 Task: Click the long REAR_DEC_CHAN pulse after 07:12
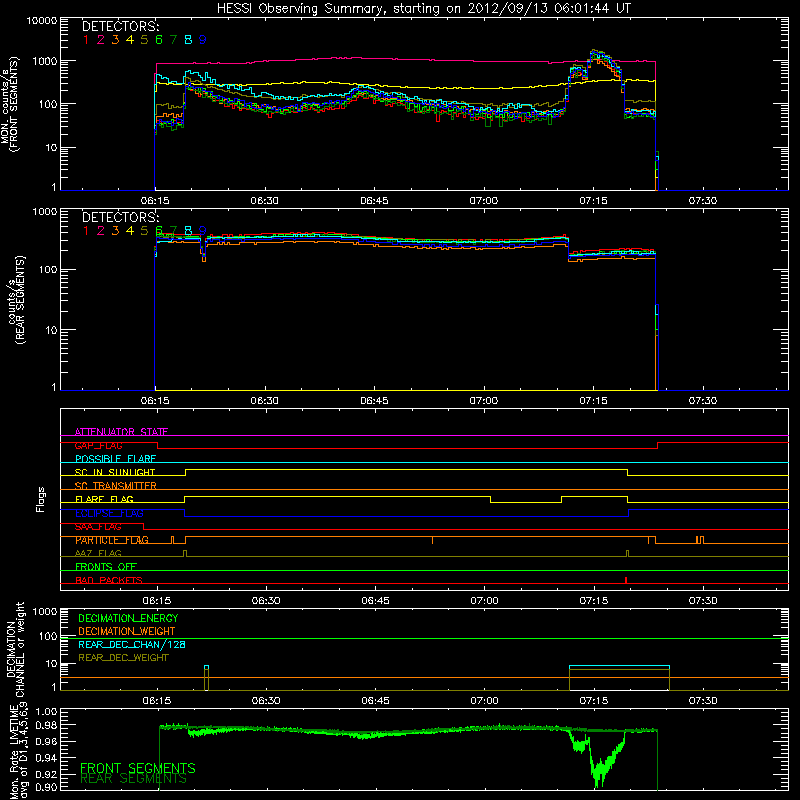pos(619,666)
